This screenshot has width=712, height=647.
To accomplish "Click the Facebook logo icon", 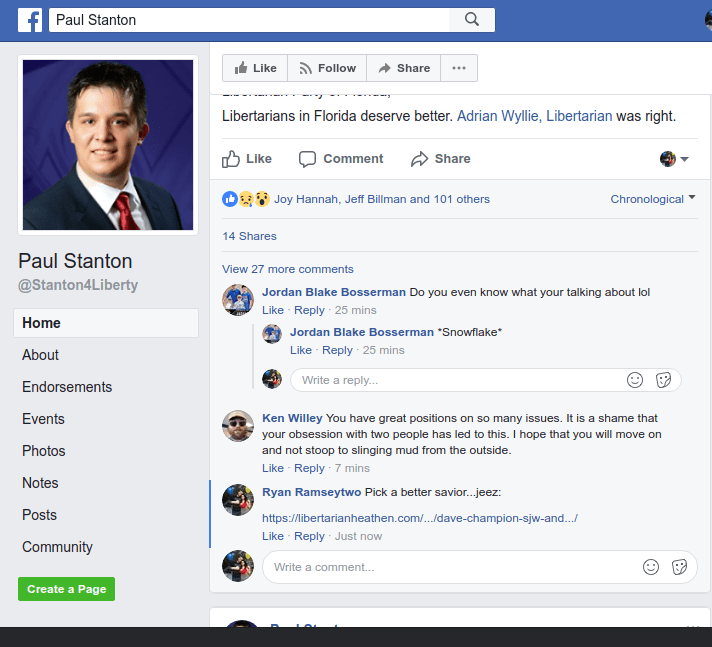I will click(30, 20).
